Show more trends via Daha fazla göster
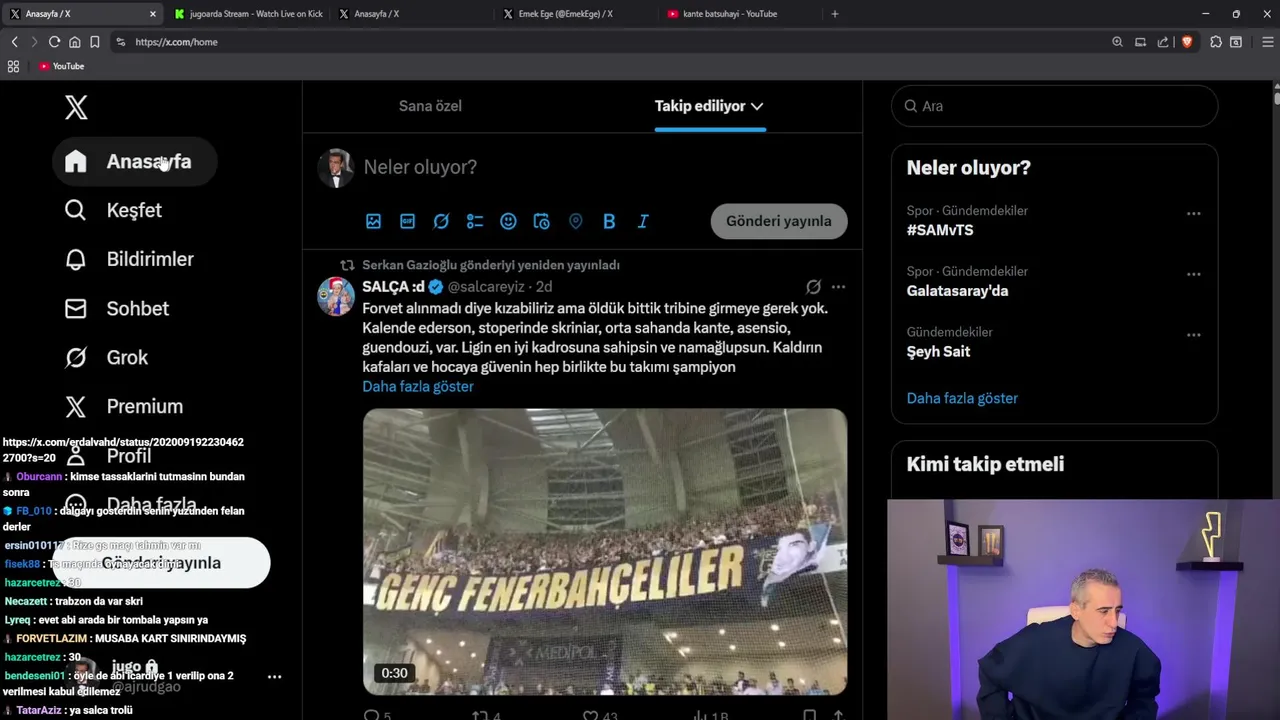 [x=962, y=398]
